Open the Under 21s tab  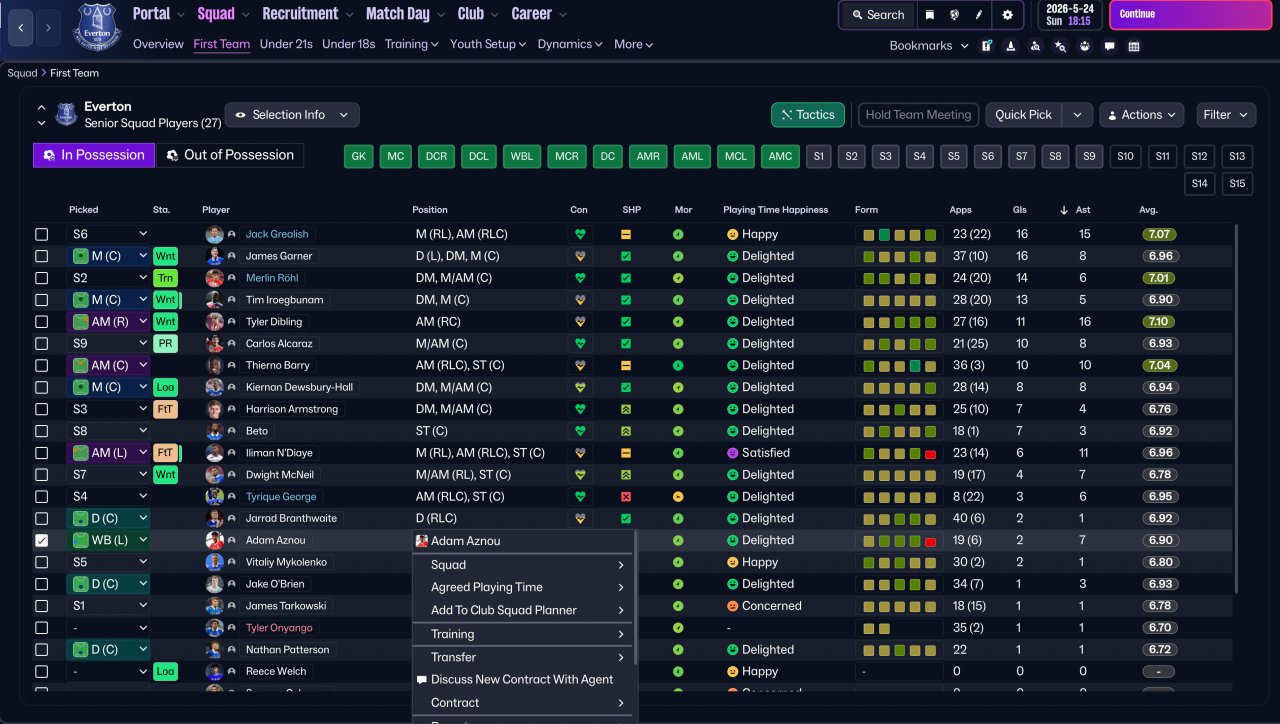tap(286, 44)
